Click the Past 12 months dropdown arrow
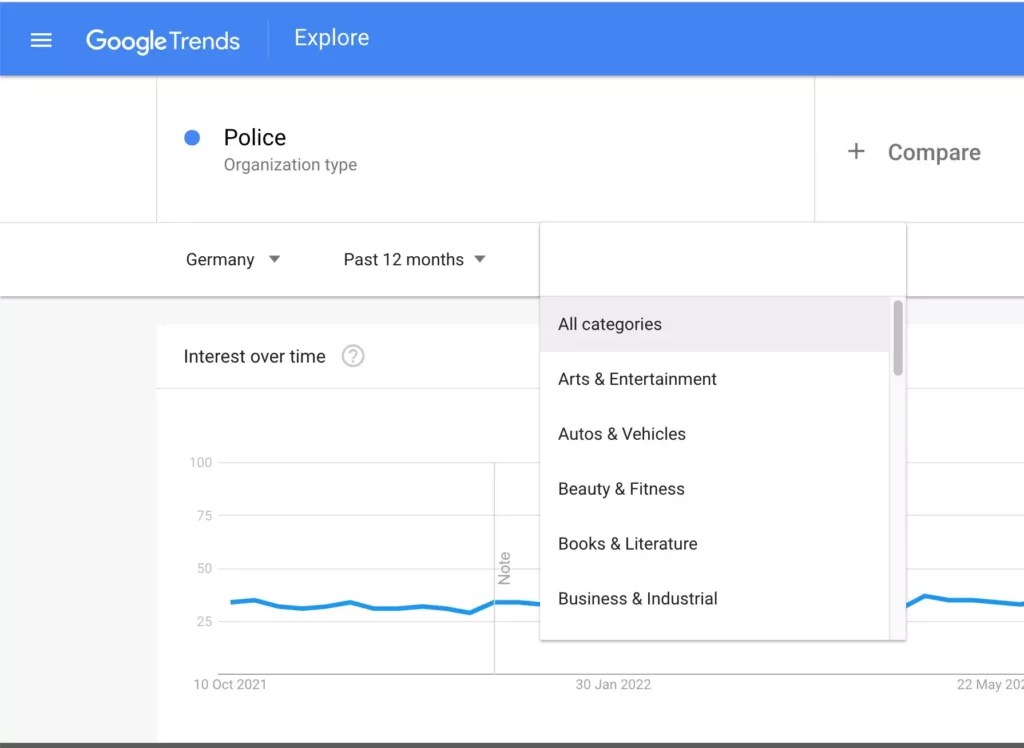 tap(480, 259)
